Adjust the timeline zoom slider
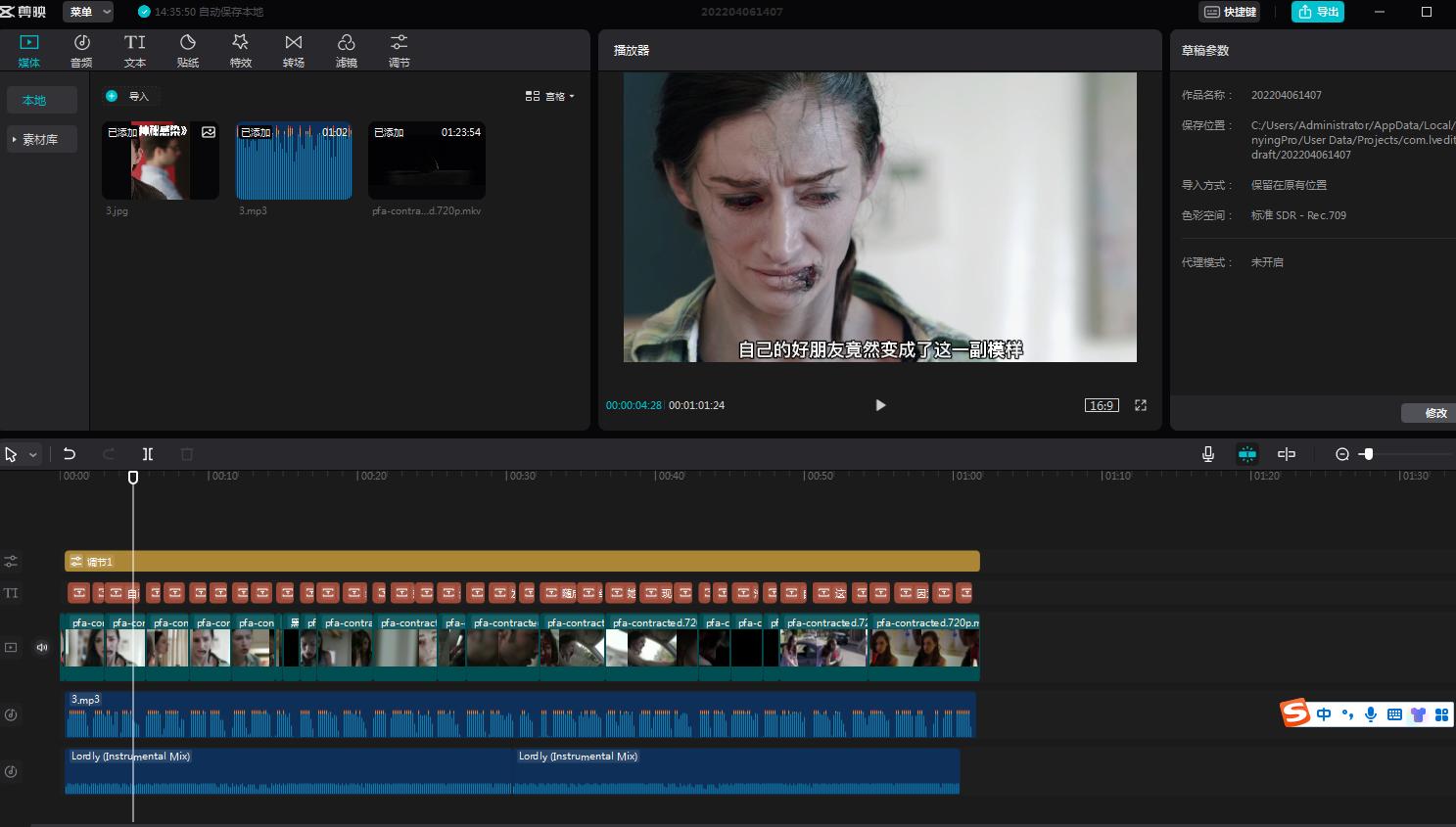 [x=1368, y=454]
